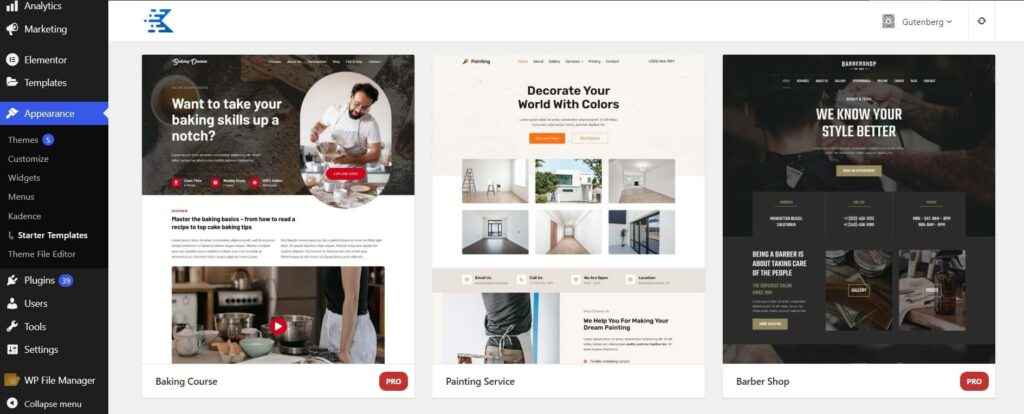Viewport: 1024px width, 414px height.
Task: Click the Kadence logo in the header
Action: 159,21
